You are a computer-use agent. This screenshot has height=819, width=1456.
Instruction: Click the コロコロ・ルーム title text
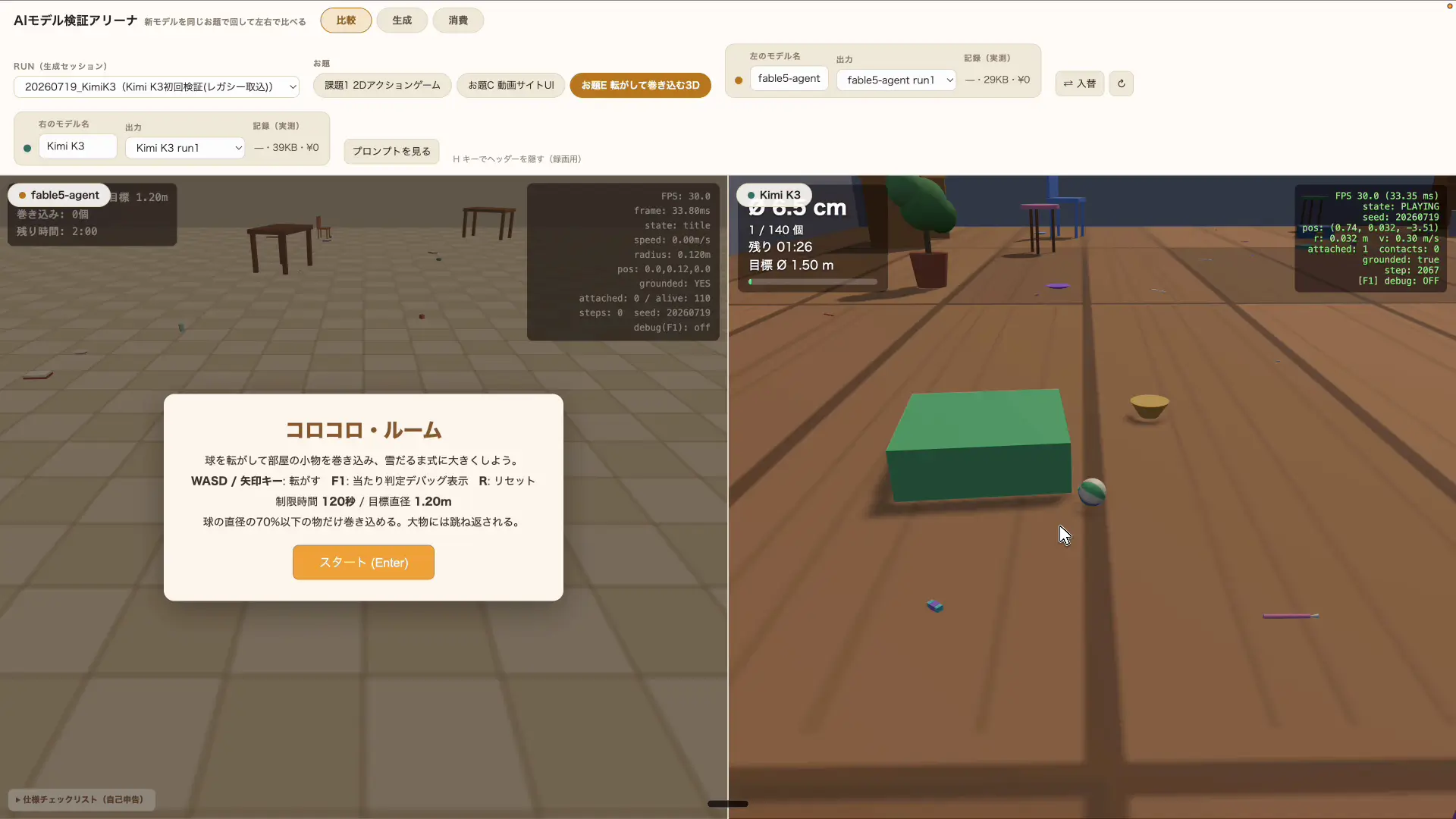[x=363, y=430]
